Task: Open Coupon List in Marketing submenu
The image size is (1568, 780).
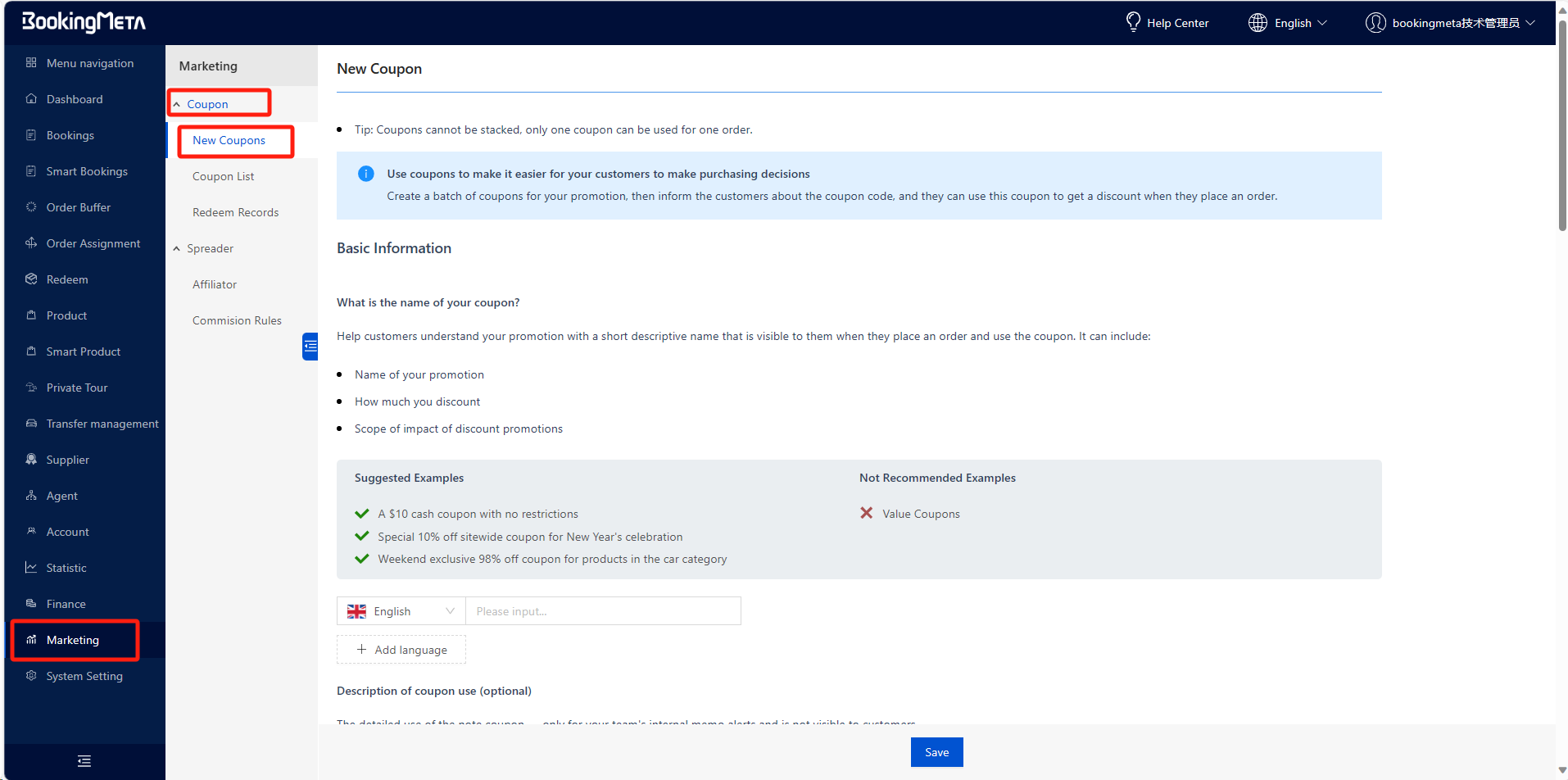Action: coord(223,176)
